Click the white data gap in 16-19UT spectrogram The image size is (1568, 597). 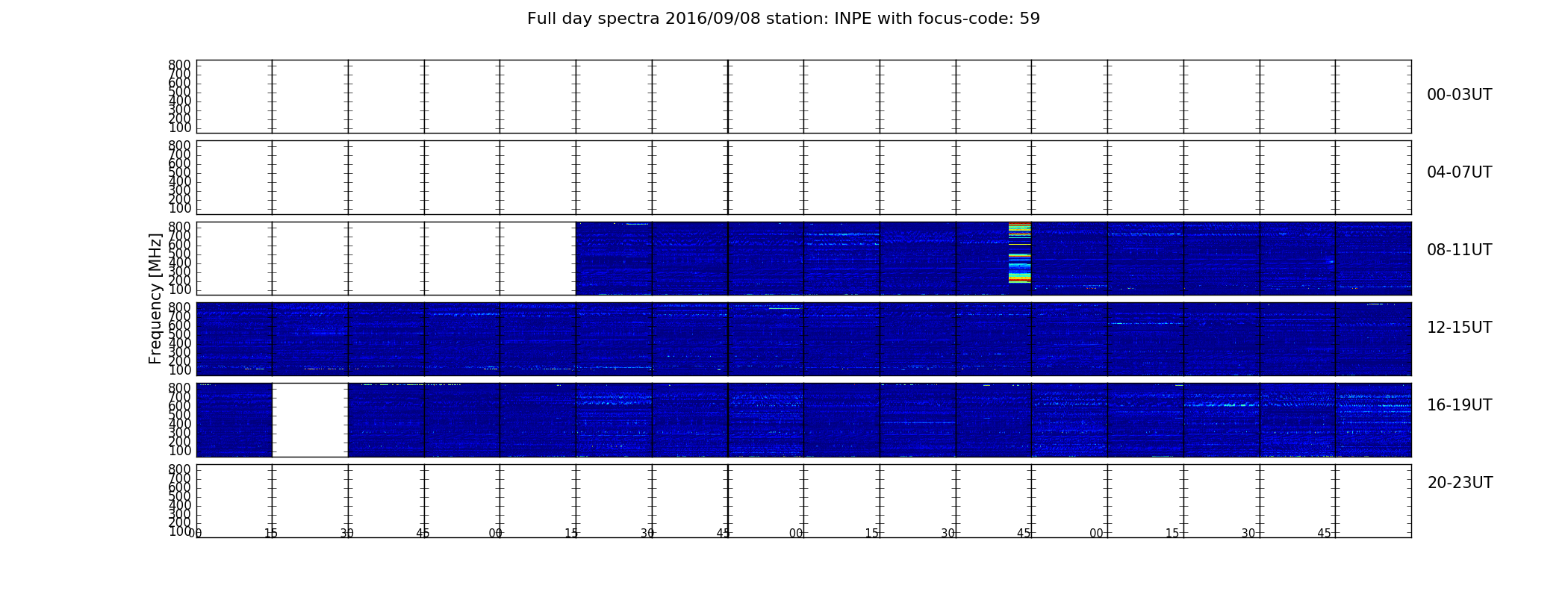tap(310, 419)
